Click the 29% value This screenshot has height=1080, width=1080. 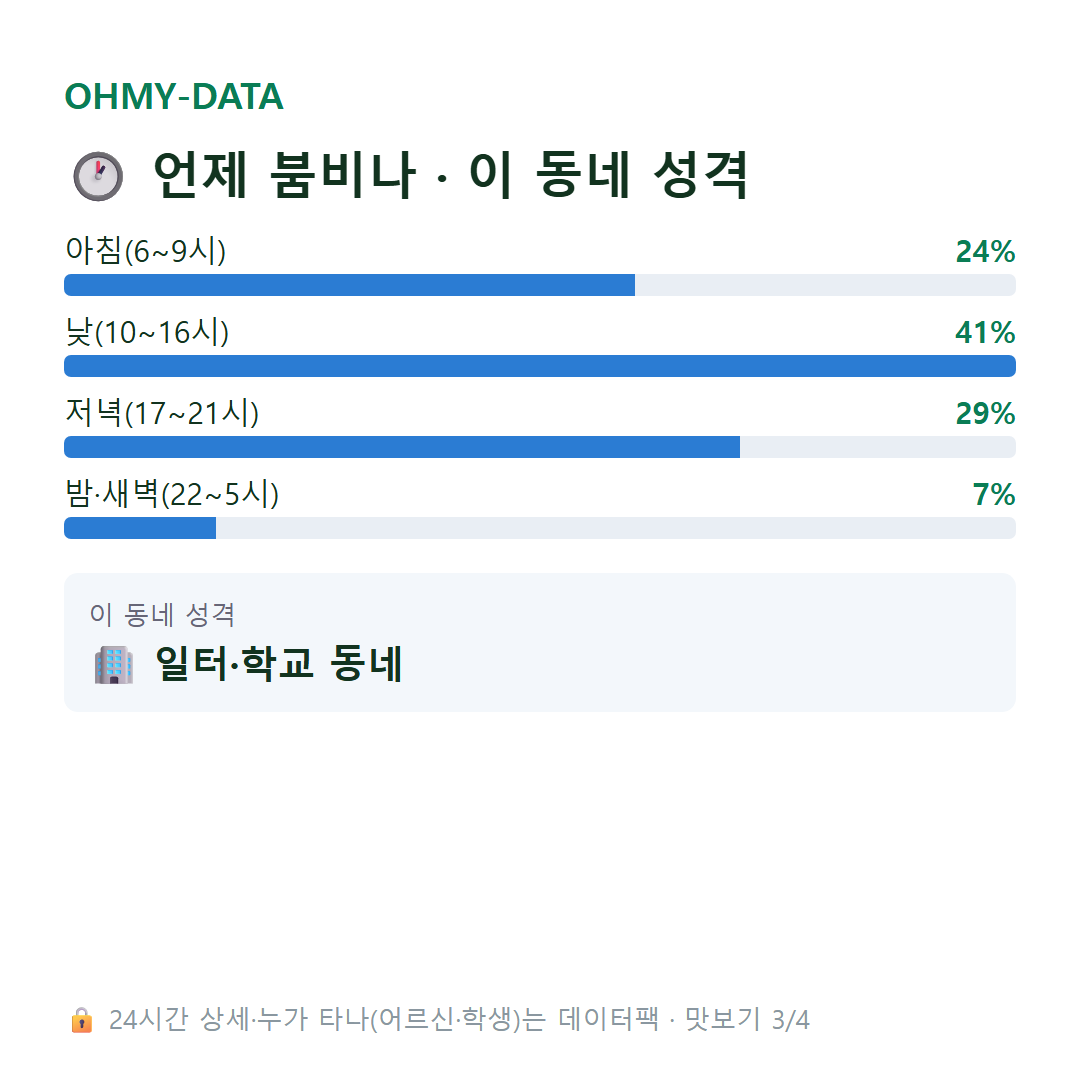[x=985, y=413]
